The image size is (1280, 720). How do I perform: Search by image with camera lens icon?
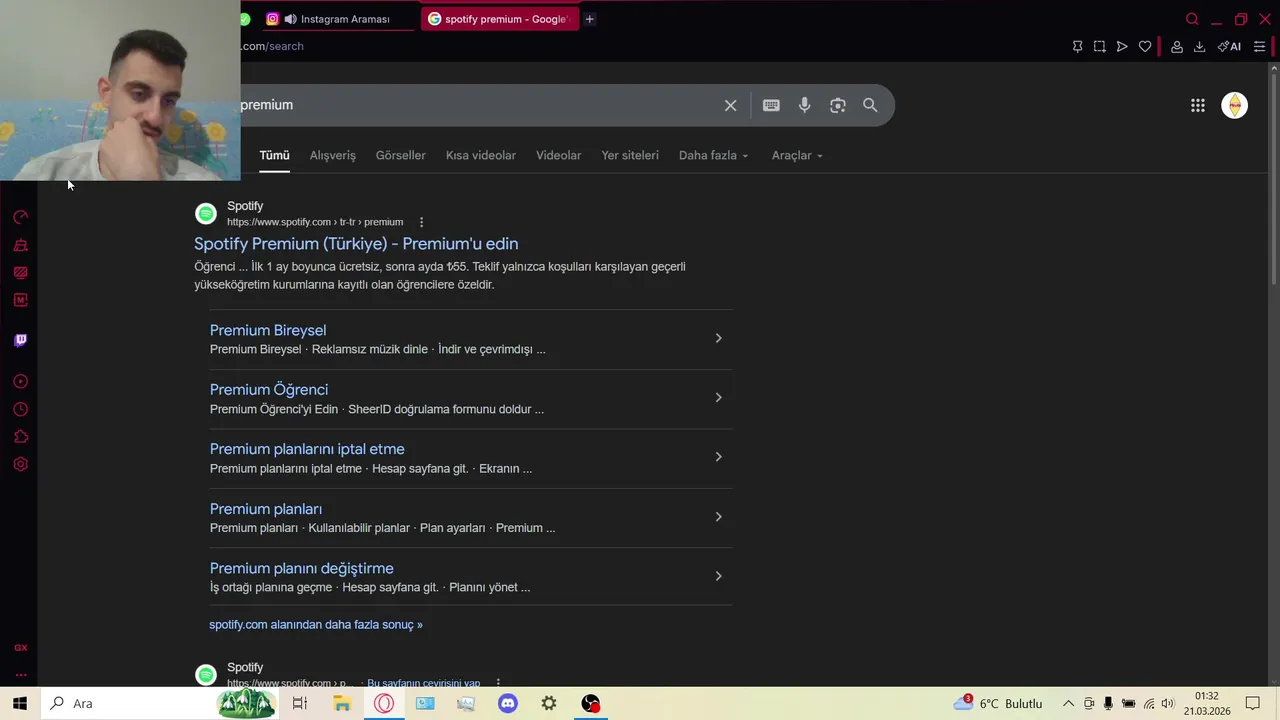coord(838,105)
